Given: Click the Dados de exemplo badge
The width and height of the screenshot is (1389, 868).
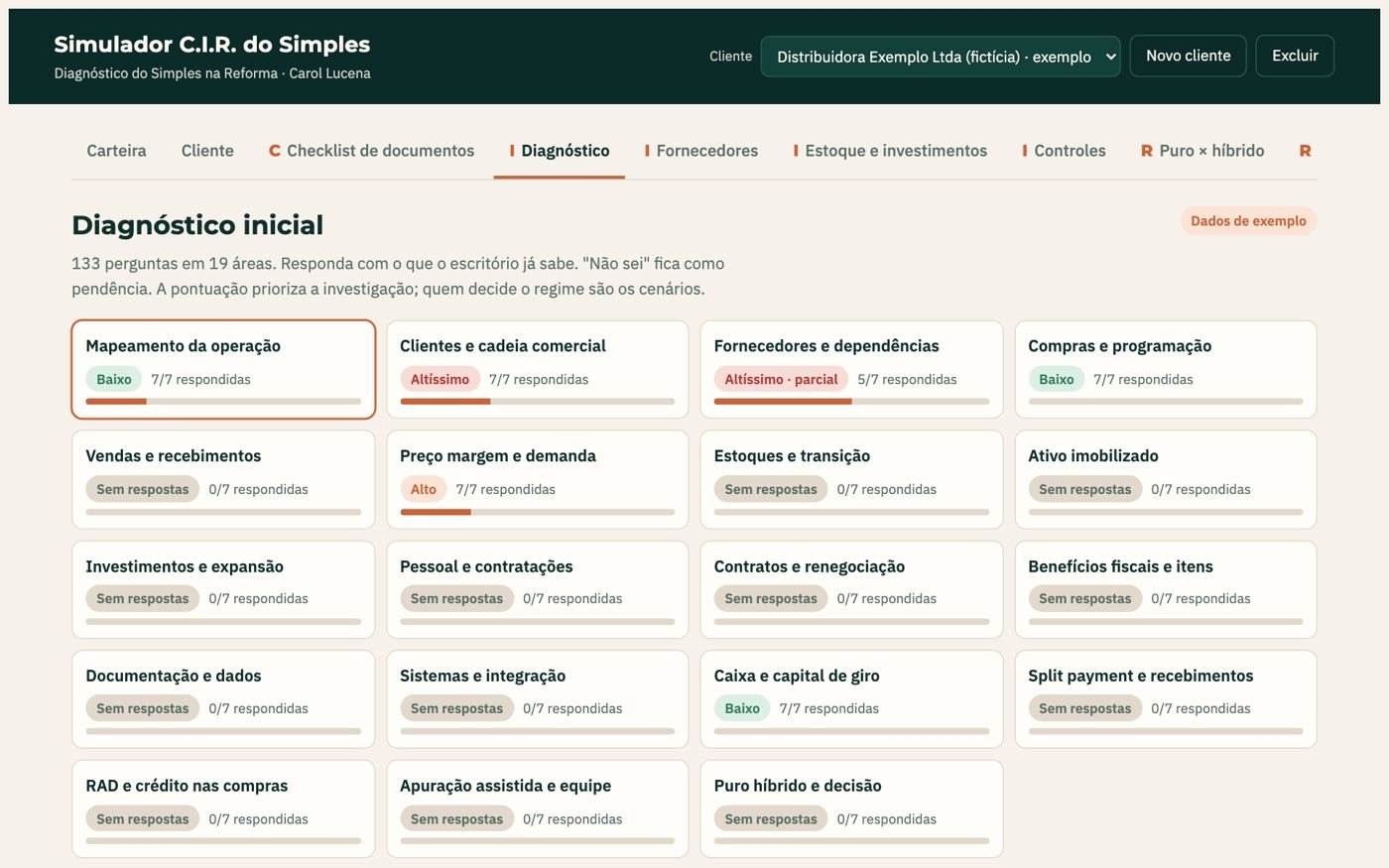Looking at the screenshot, I should pyautogui.click(x=1248, y=221).
